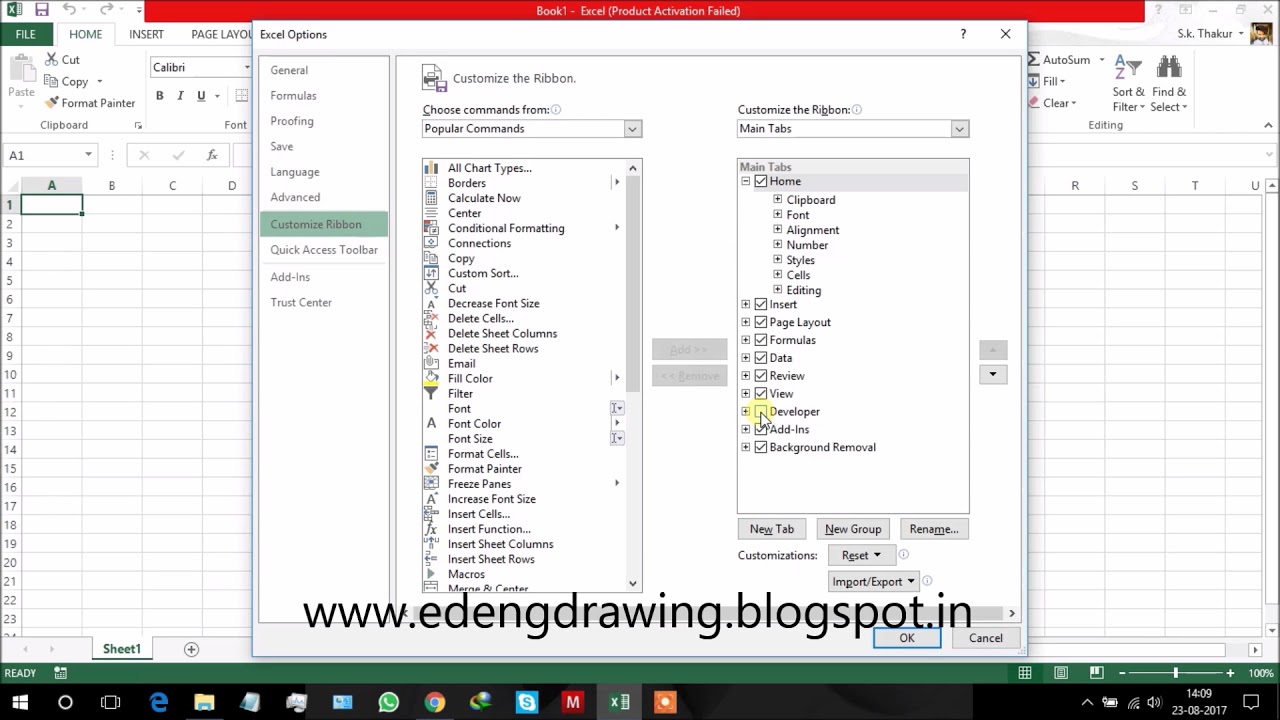Screen dimensions: 1280x720
Task: Click the Conditional Formatting command icon
Action: (x=431, y=228)
